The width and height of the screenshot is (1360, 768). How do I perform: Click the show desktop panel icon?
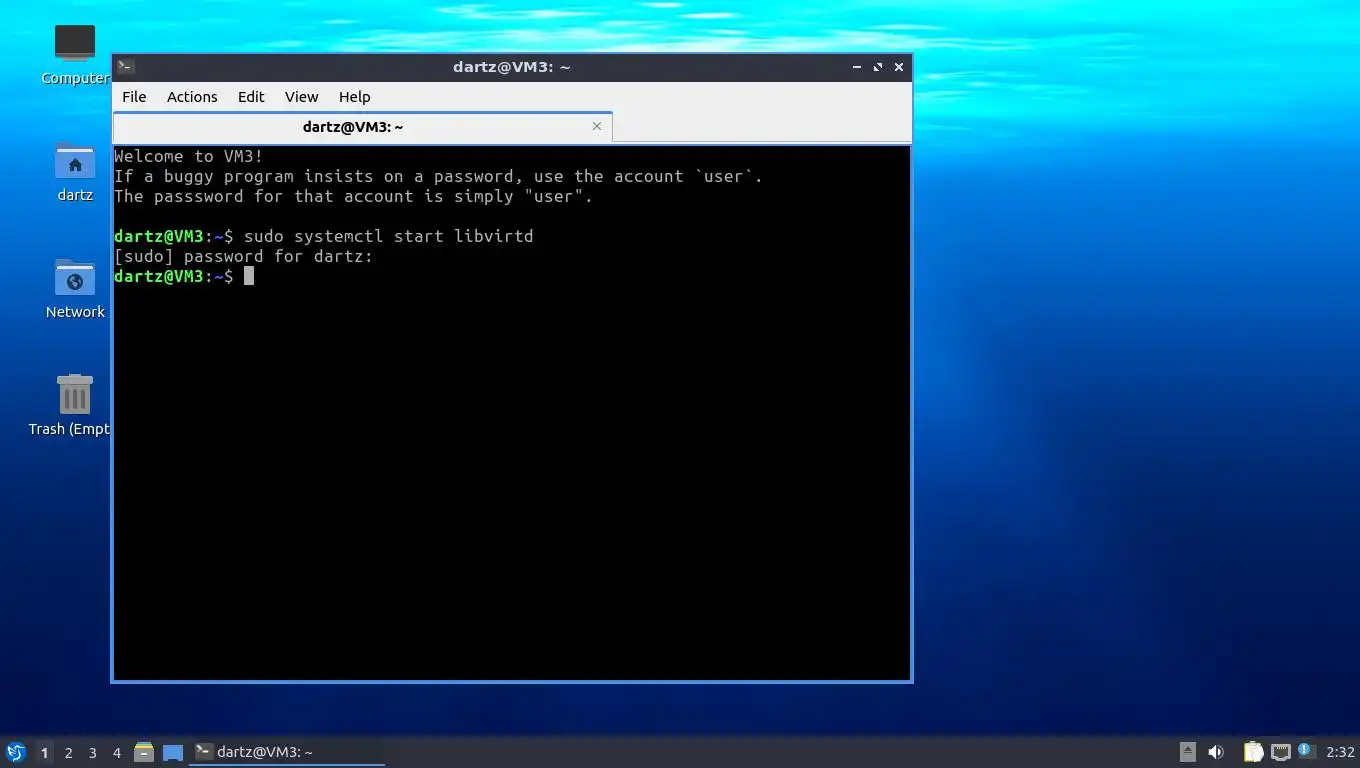pos(173,752)
